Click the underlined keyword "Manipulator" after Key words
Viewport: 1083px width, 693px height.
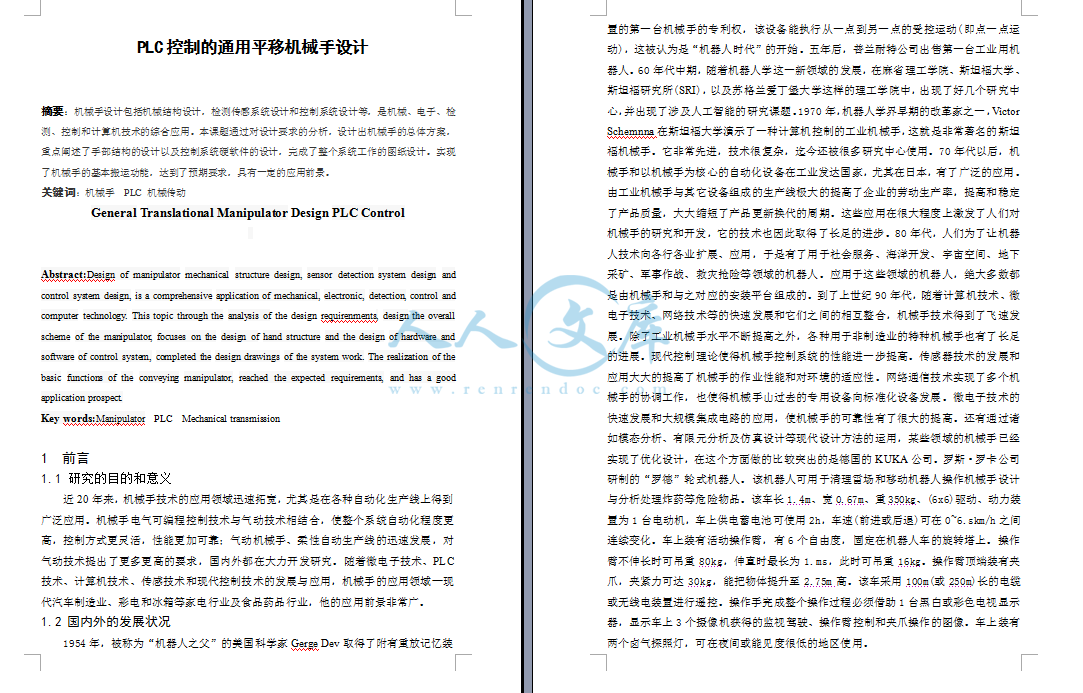(120, 419)
